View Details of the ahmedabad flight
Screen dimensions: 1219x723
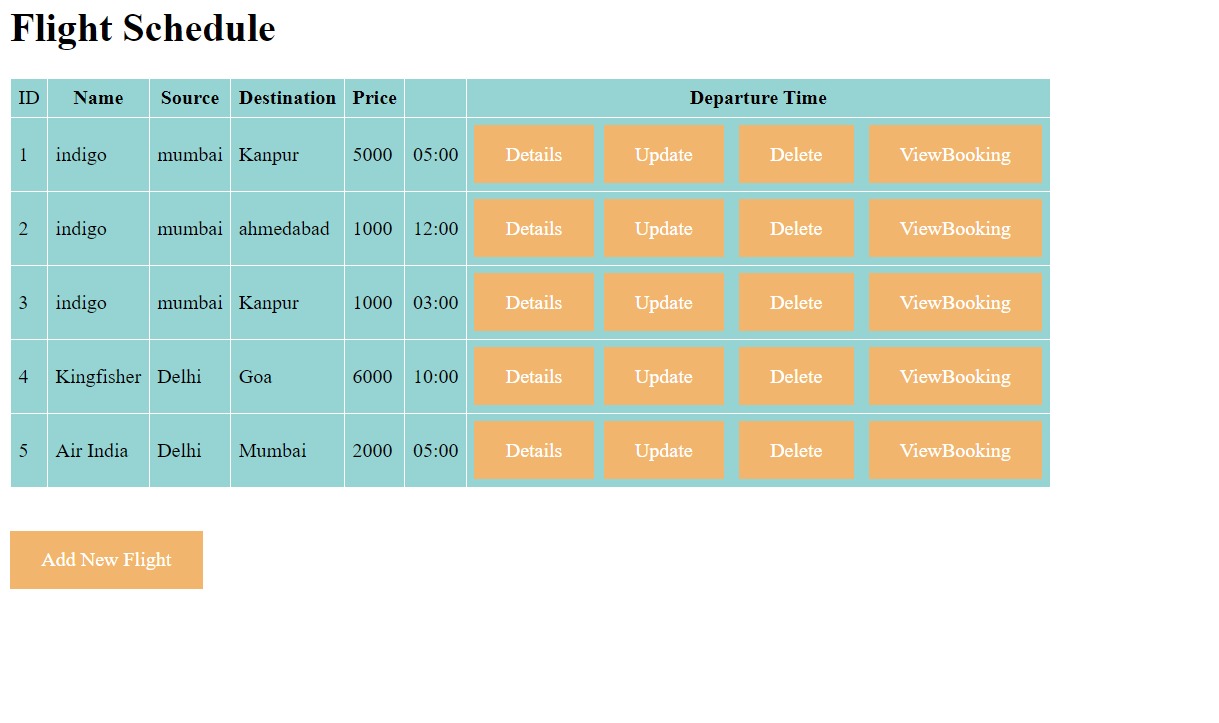(533, 228)
